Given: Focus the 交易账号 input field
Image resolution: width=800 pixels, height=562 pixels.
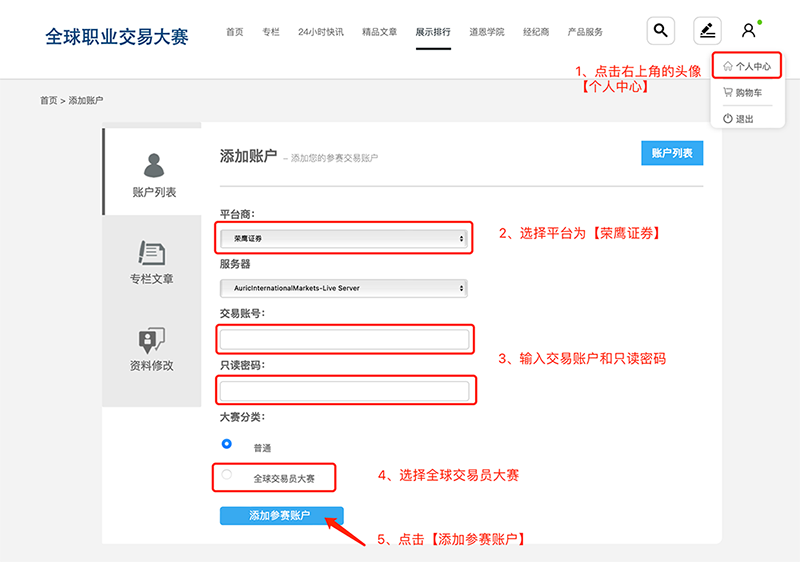Looking at the screenshot, I should 344,340.
